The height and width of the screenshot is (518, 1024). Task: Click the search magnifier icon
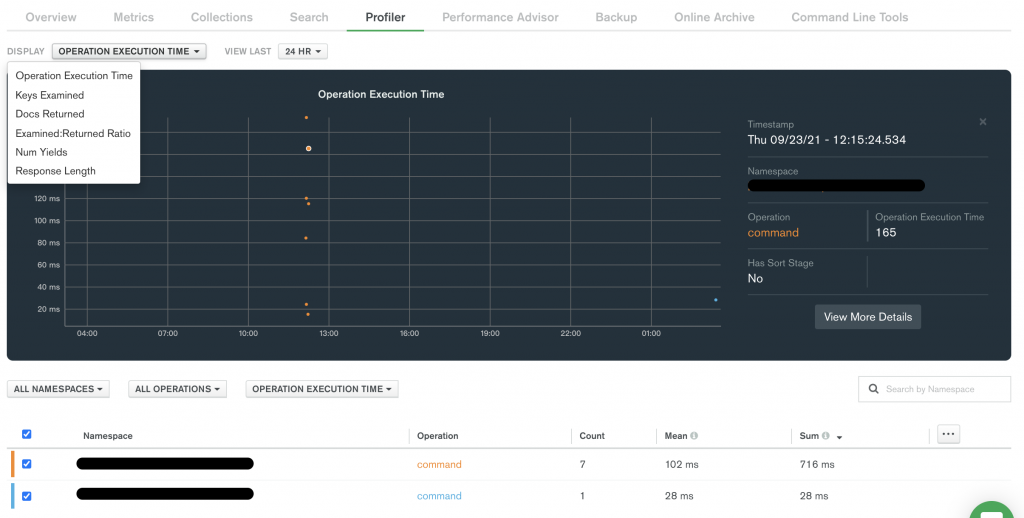point(873,389)
